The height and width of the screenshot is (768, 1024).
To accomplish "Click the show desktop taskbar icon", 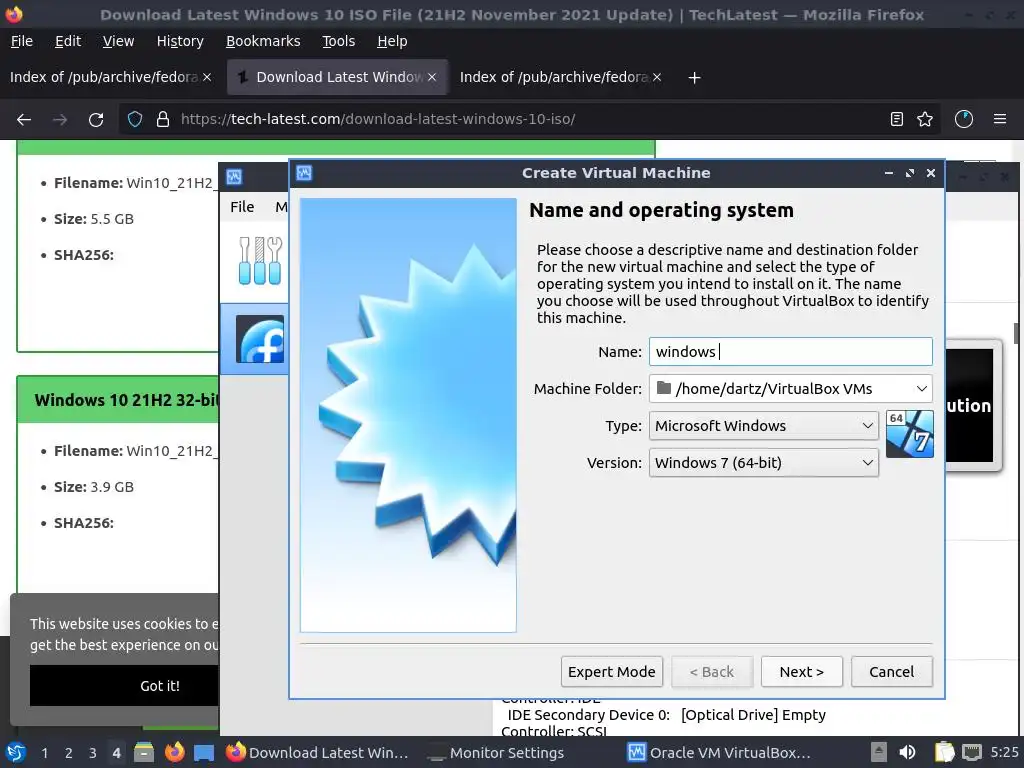I will (x=204, y=753).
